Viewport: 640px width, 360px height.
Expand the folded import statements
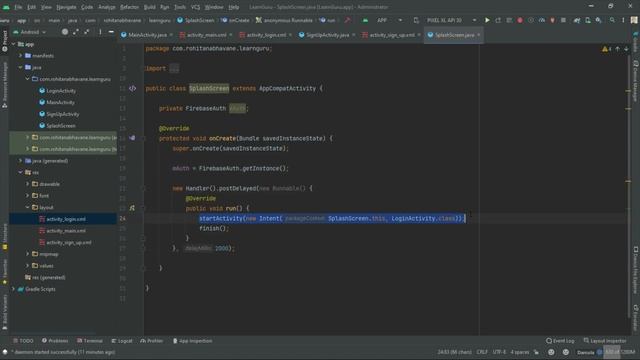(x=174, y=69)
